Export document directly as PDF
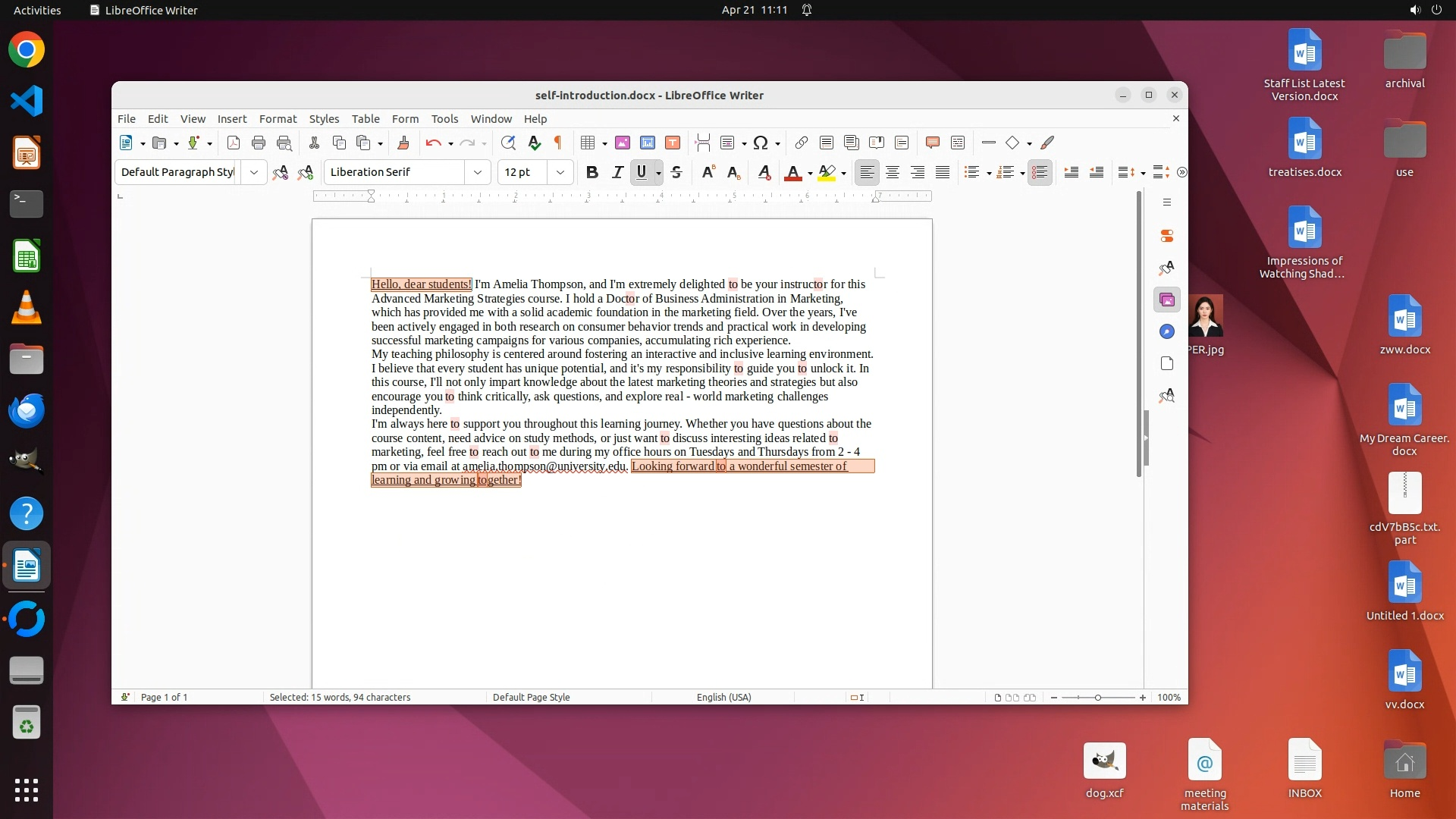 (234, 143)
